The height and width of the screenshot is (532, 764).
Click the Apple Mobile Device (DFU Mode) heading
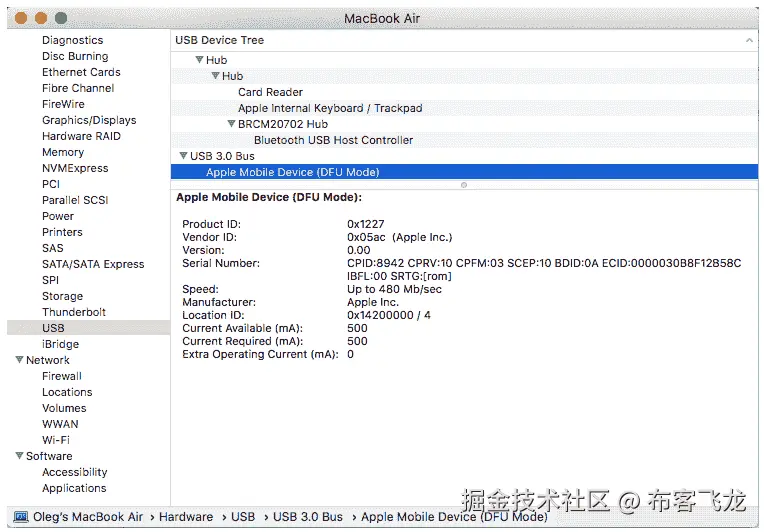coord(269,197)
